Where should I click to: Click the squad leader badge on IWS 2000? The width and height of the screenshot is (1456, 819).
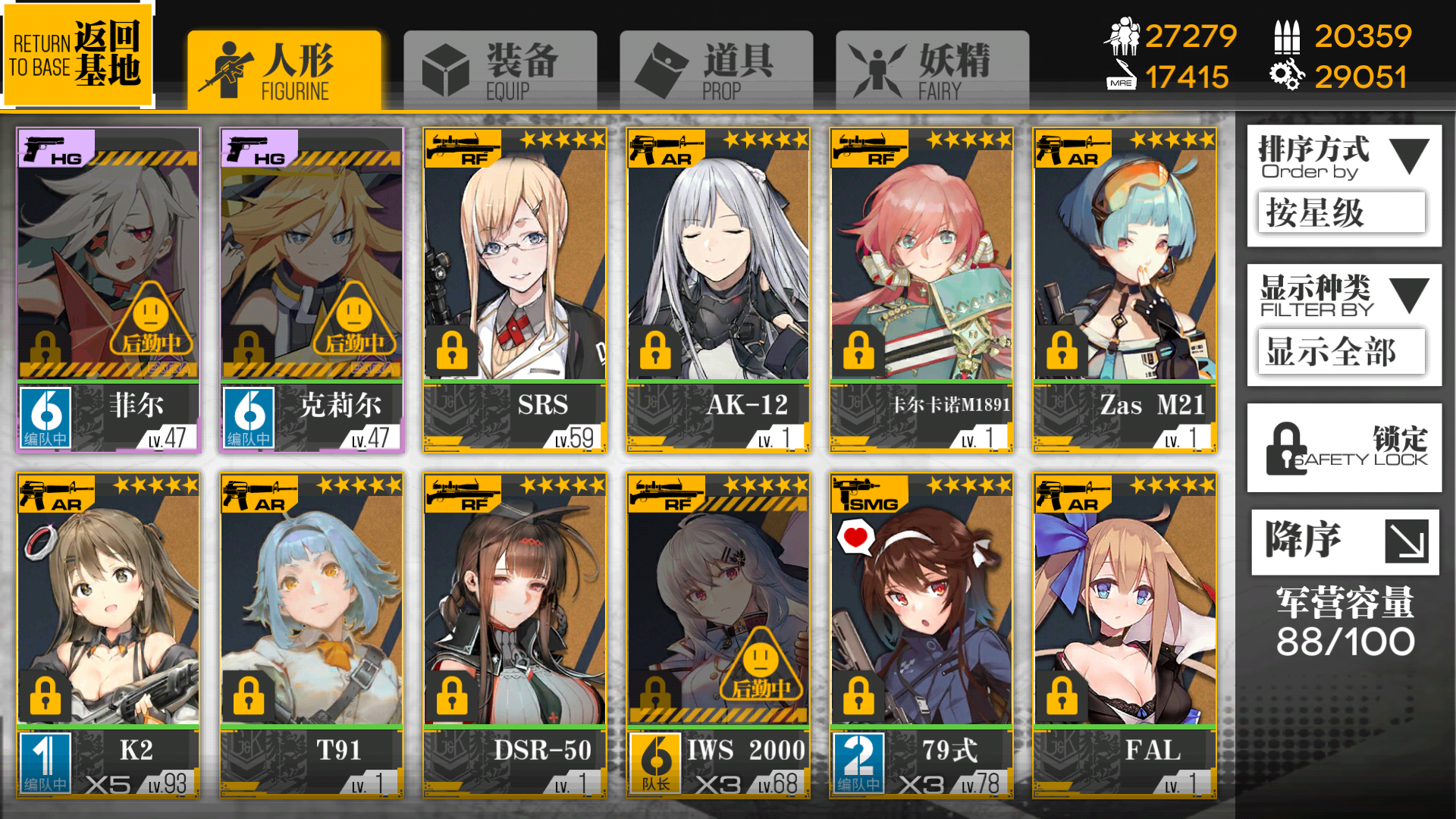[x=655, y=762]
